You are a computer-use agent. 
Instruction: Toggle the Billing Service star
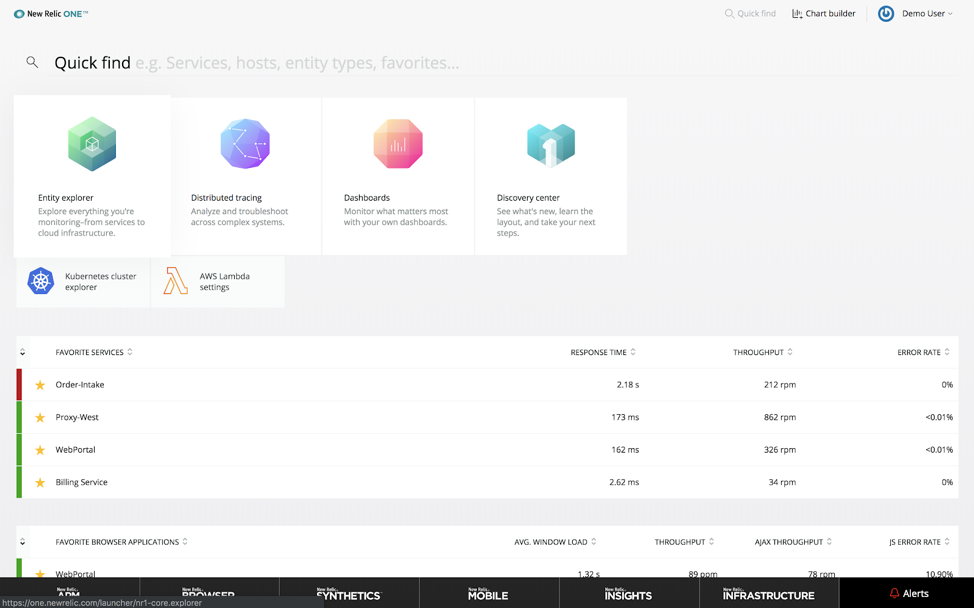[x=40, y=483]
